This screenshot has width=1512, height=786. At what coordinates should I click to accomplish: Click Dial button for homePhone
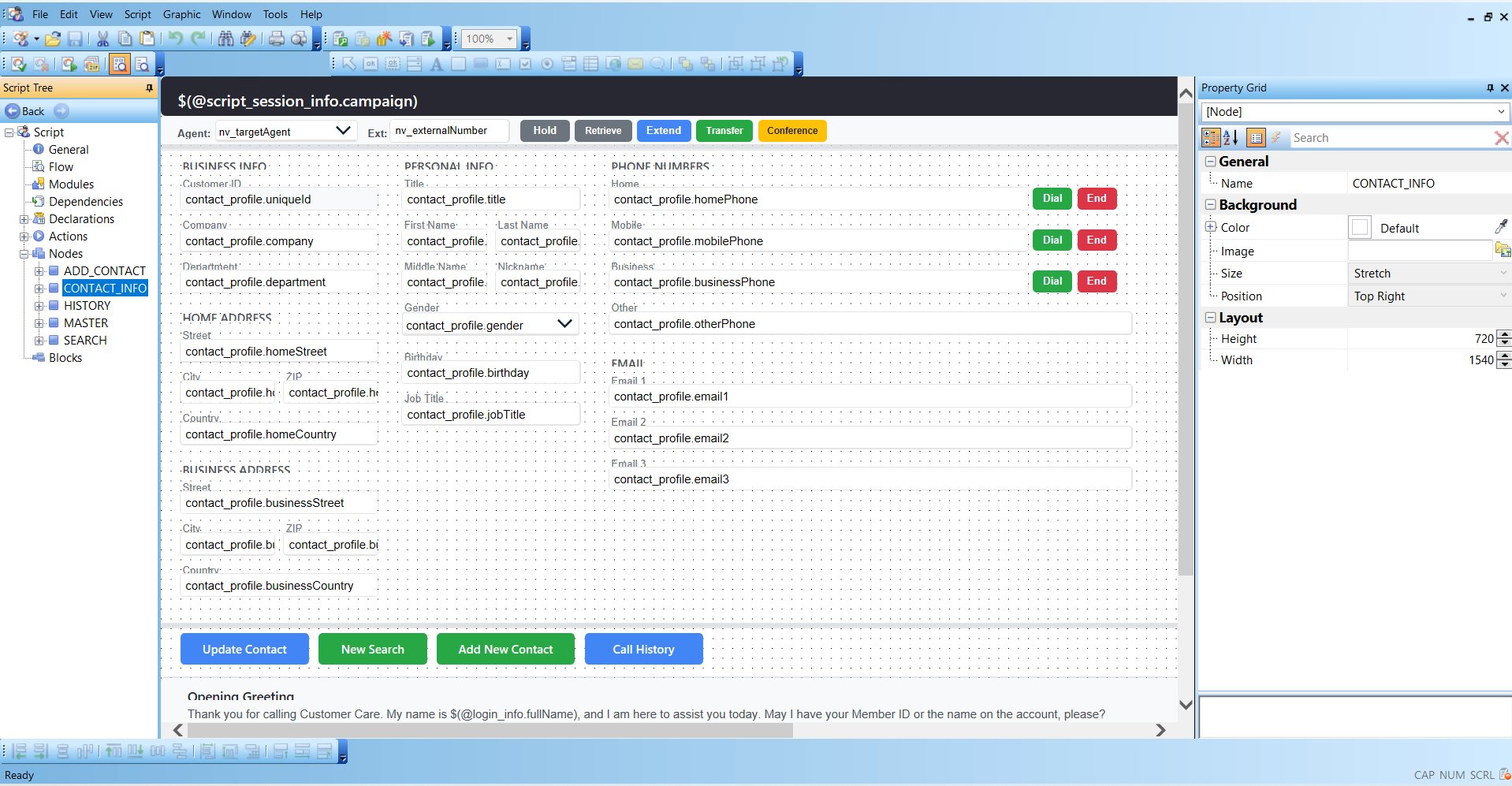click(x=1052, y=199)
